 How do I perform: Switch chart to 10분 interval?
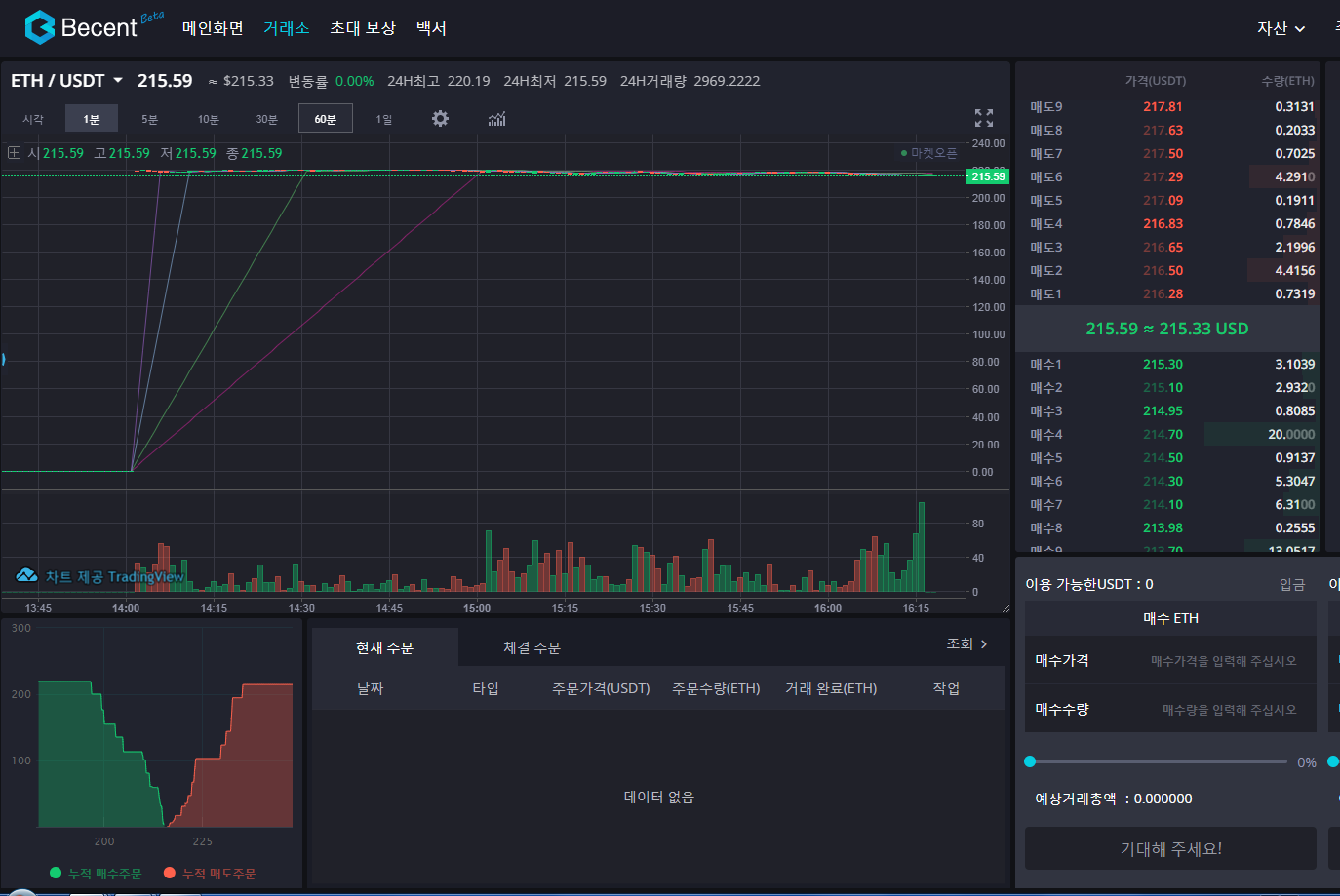click(x=209, y=119)
